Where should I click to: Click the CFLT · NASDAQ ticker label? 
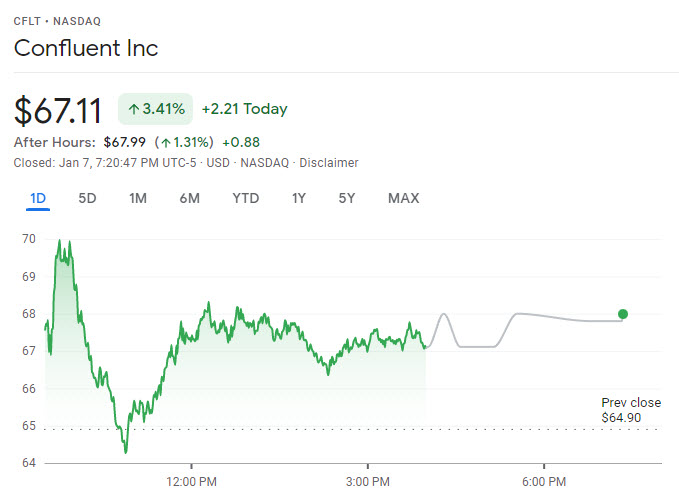[x=57, y=21]
